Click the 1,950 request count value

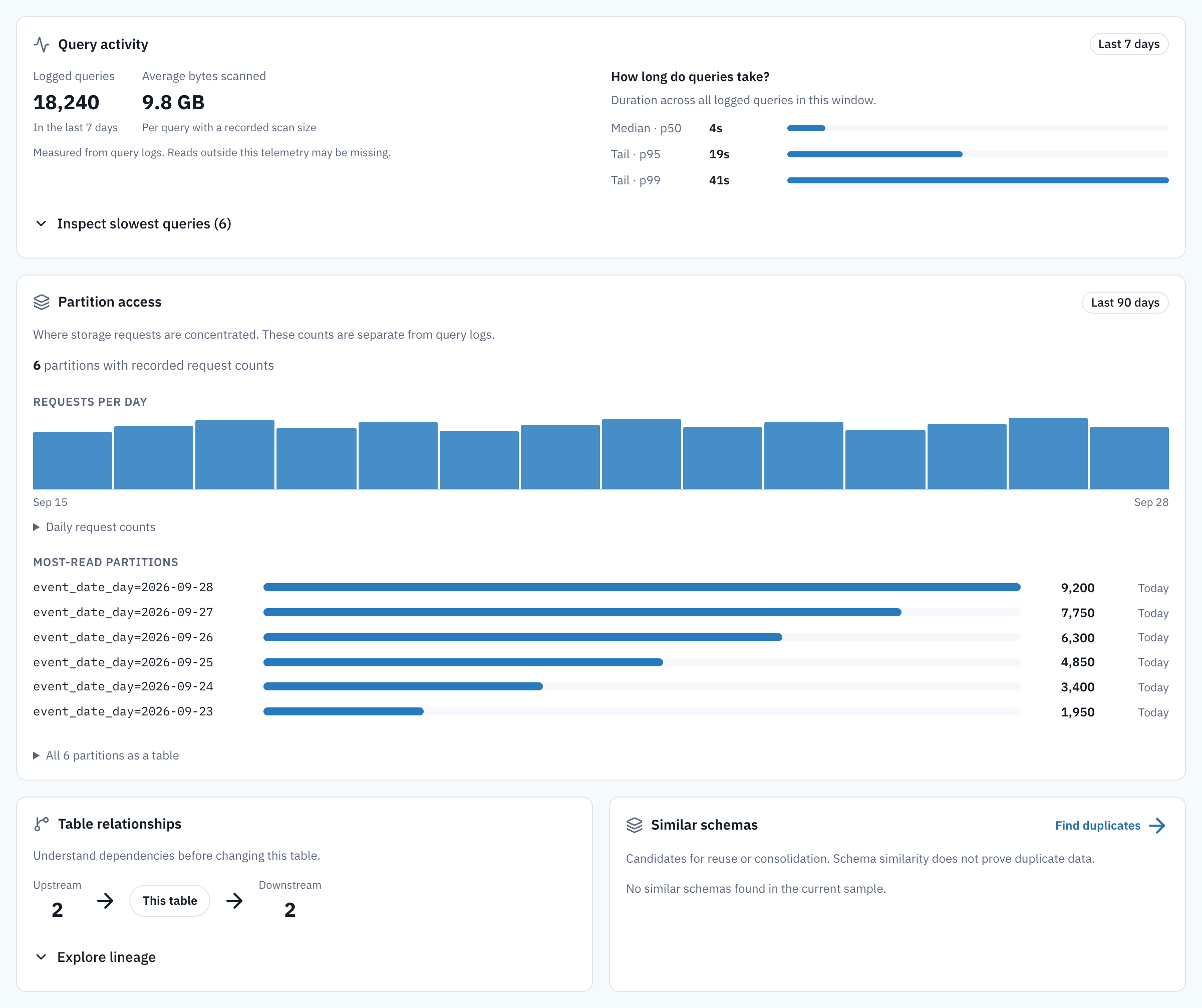coord(1077,712)
